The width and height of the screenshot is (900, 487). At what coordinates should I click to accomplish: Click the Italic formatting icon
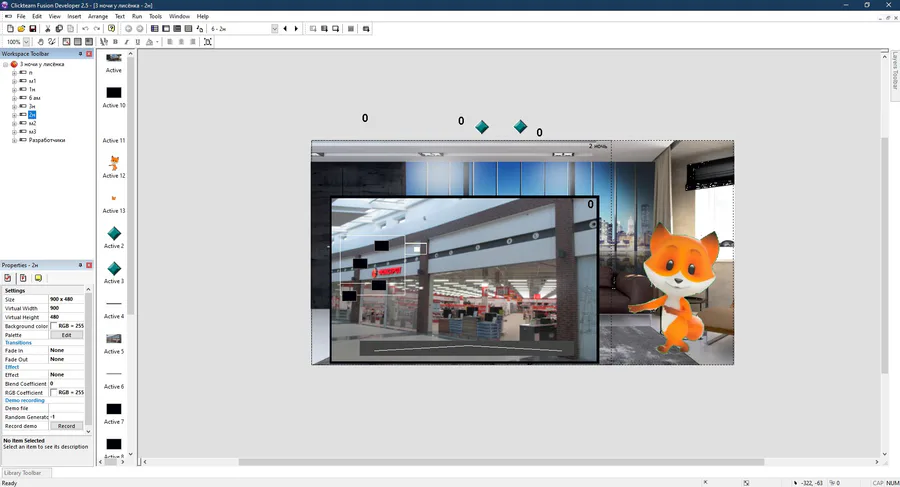126,42
